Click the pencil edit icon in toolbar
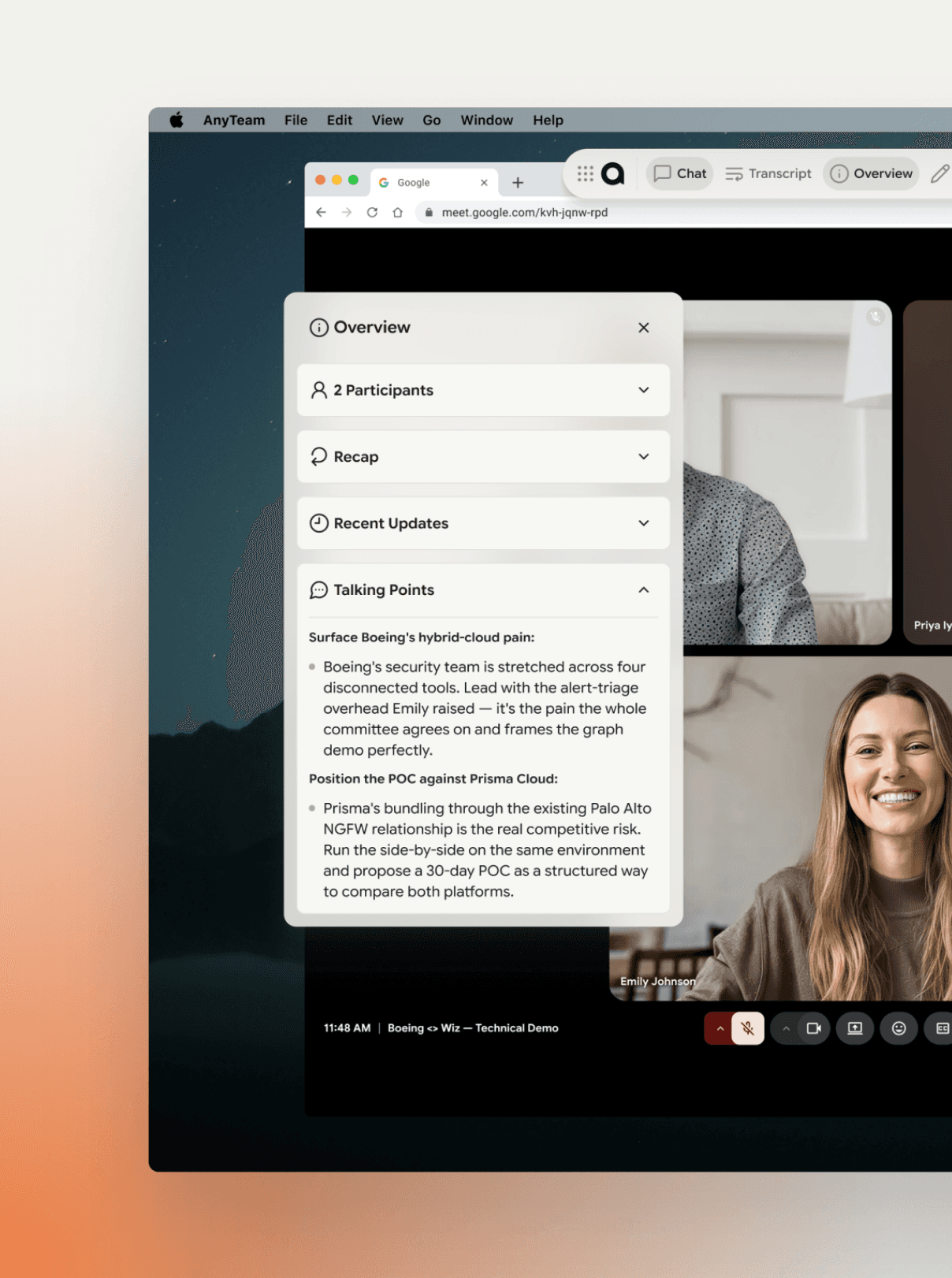This screenshot has width=952, height=1278. [939, 173]
